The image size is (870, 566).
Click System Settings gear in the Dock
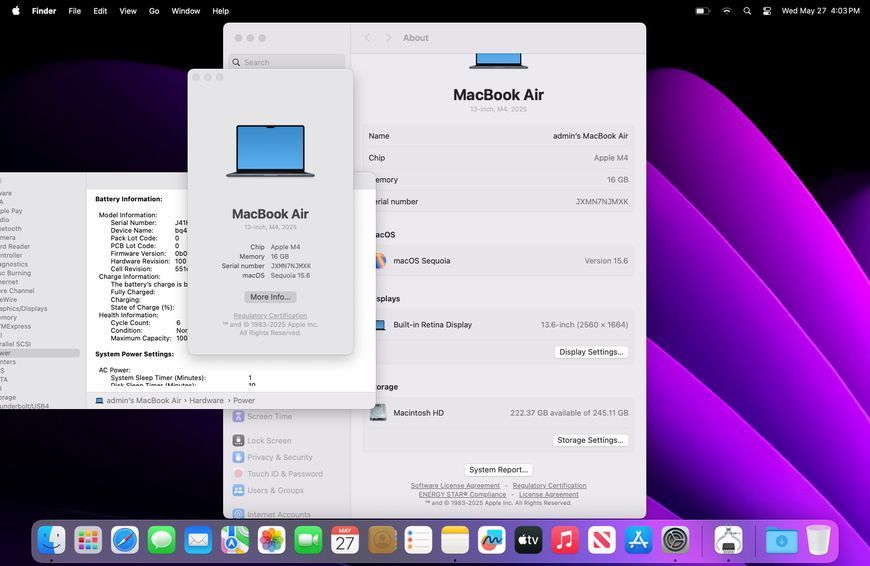[675, 539]
